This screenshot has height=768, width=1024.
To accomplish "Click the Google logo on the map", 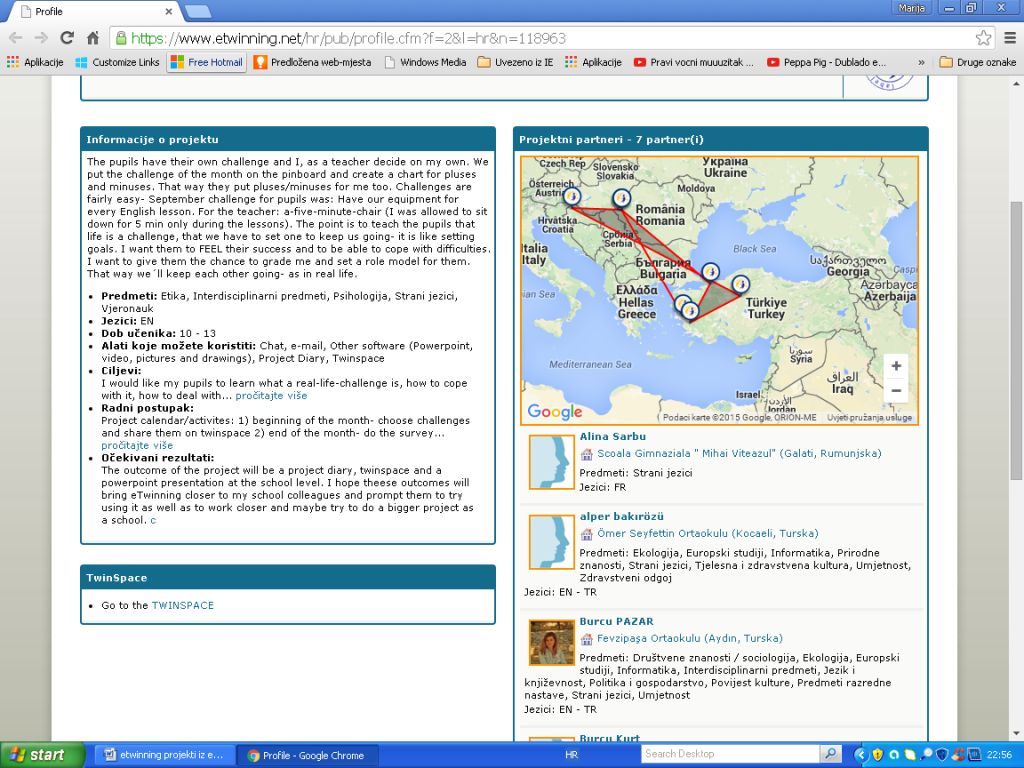I will pyautogui.click(x=554, y=411).
